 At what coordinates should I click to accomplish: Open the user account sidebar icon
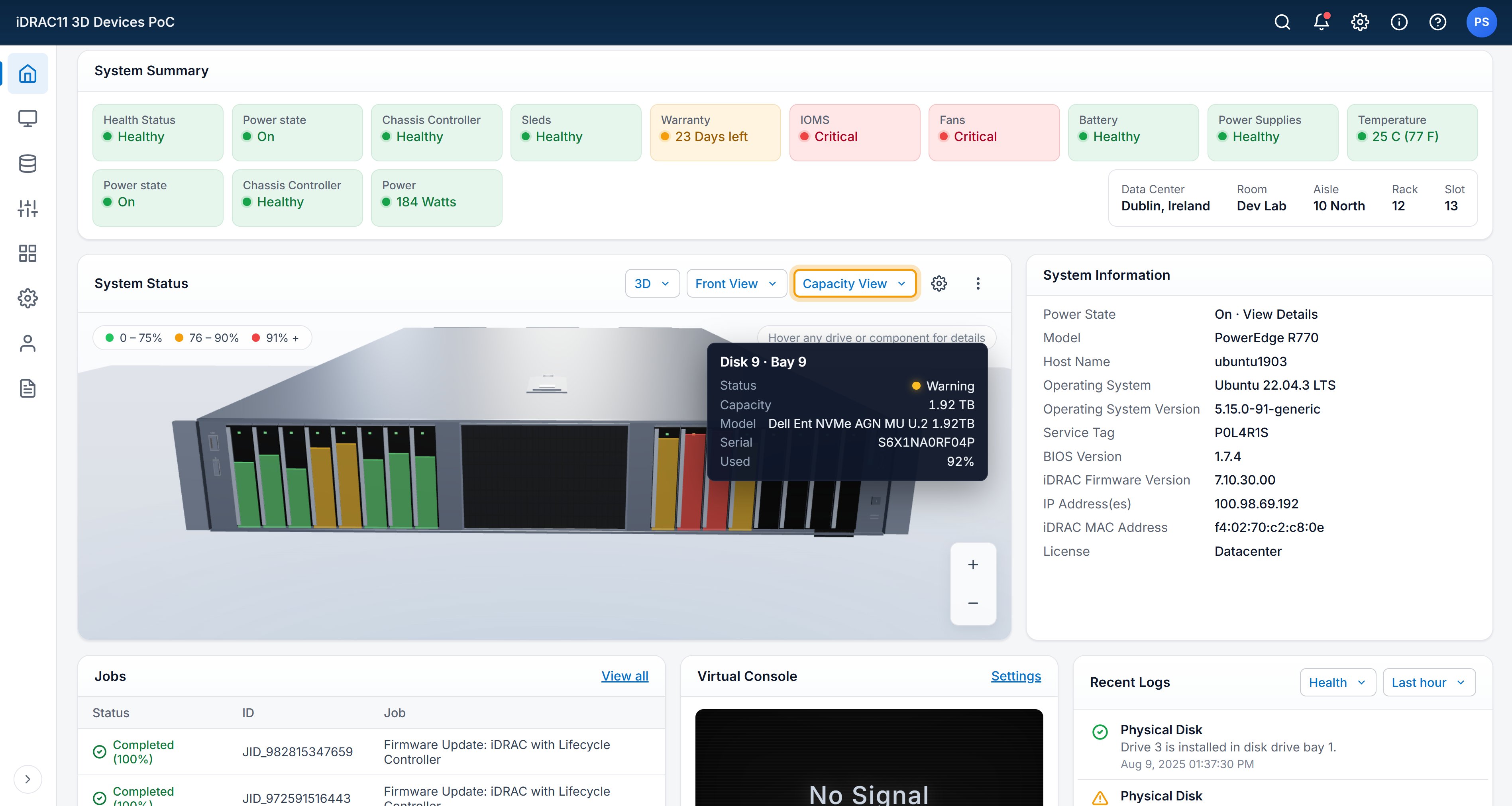tap(27, 343)
